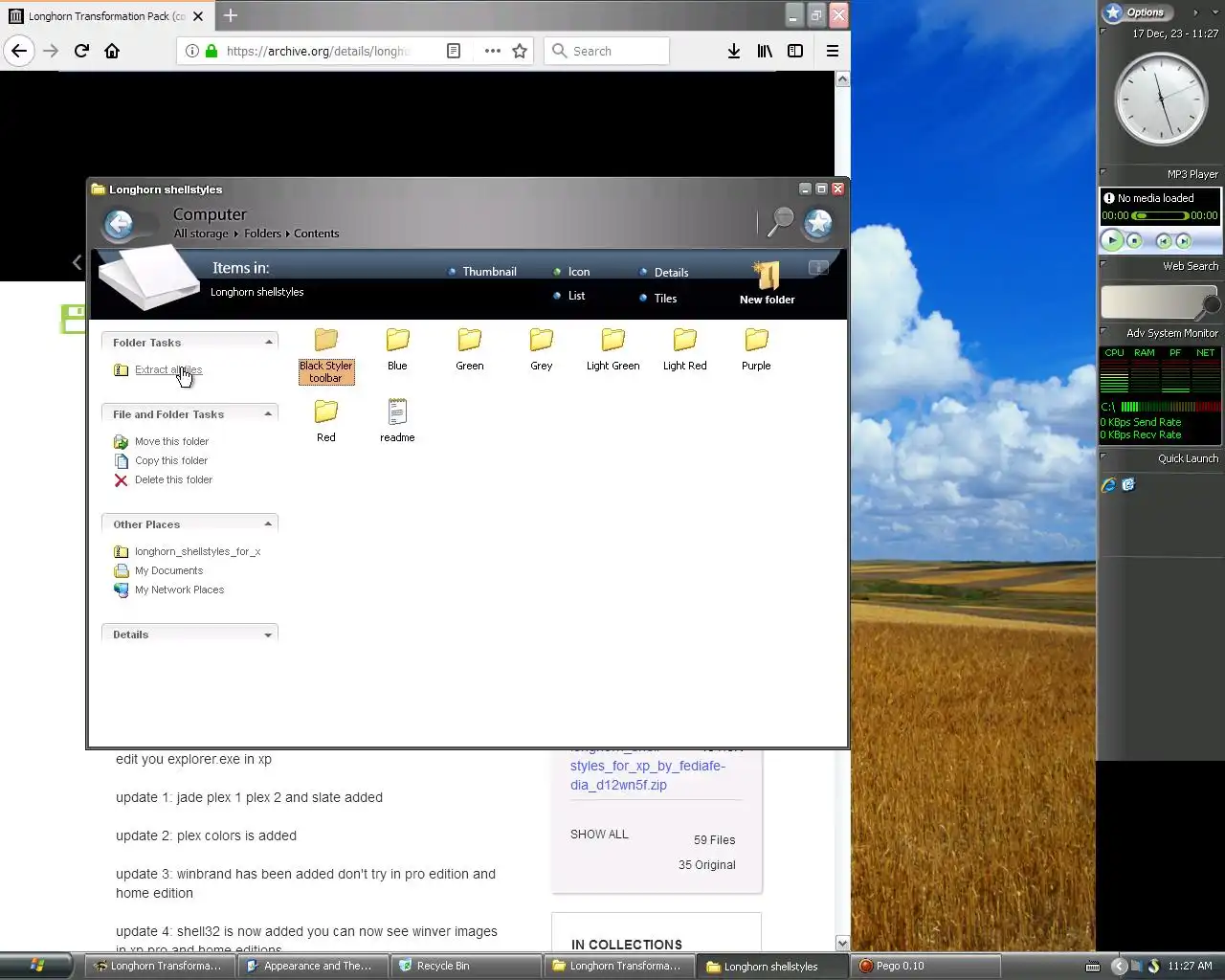Screen dimensions: 1225x980
Task: Click the sidebar right-arrow next to Options
Action: [1195, 12]
